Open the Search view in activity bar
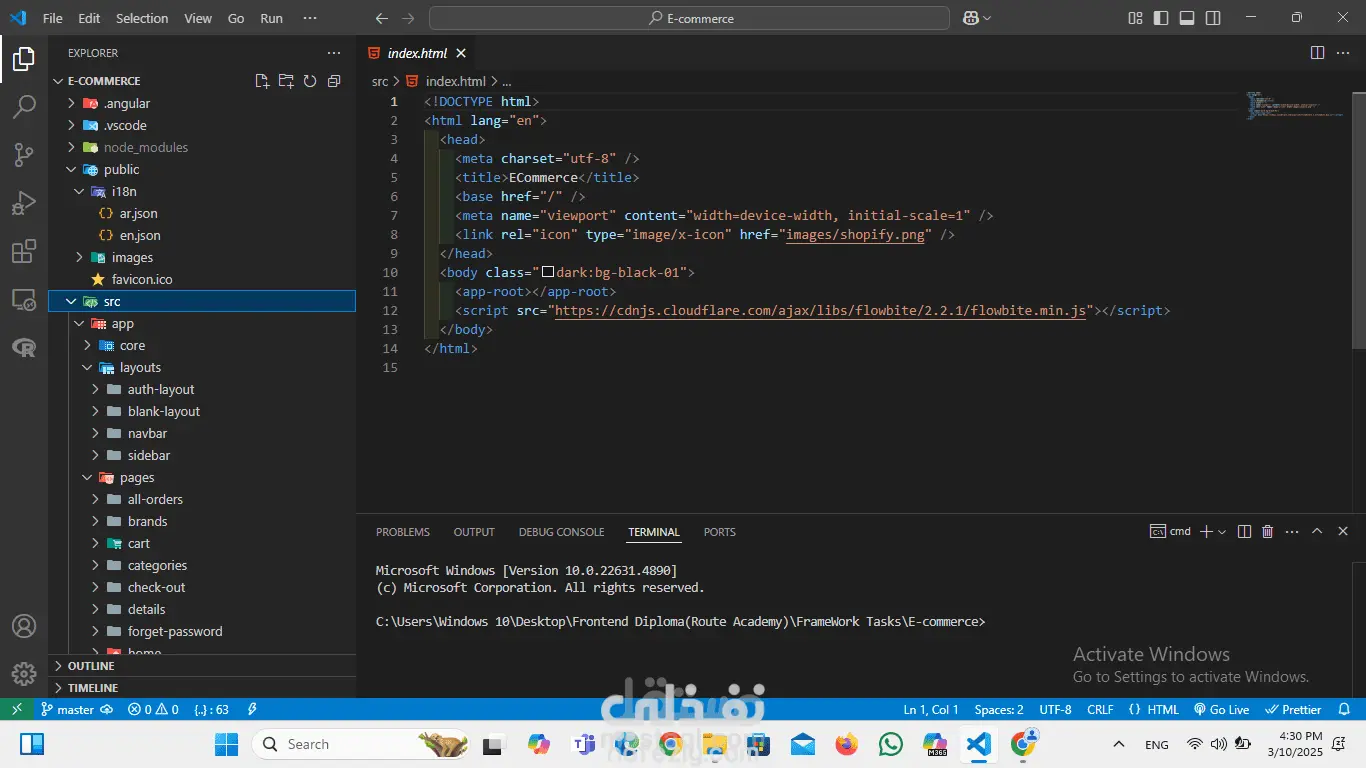 24,107
